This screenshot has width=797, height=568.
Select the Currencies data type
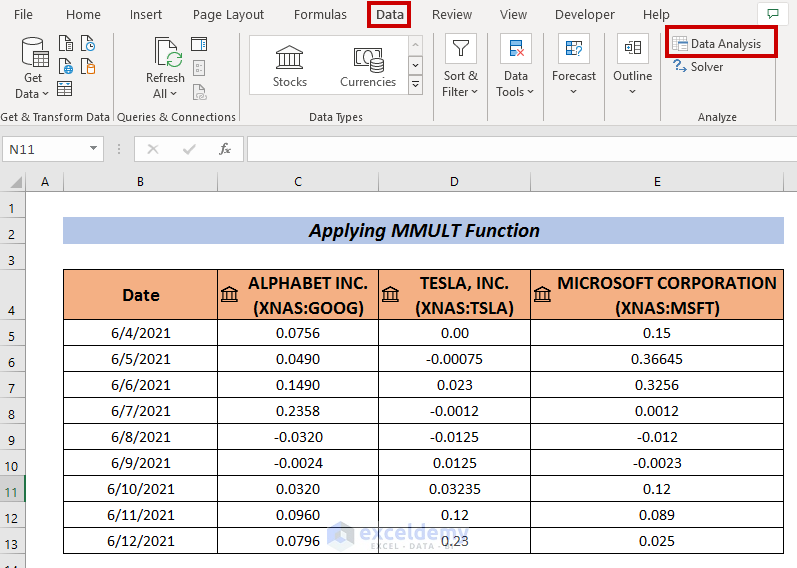[368, 66]
